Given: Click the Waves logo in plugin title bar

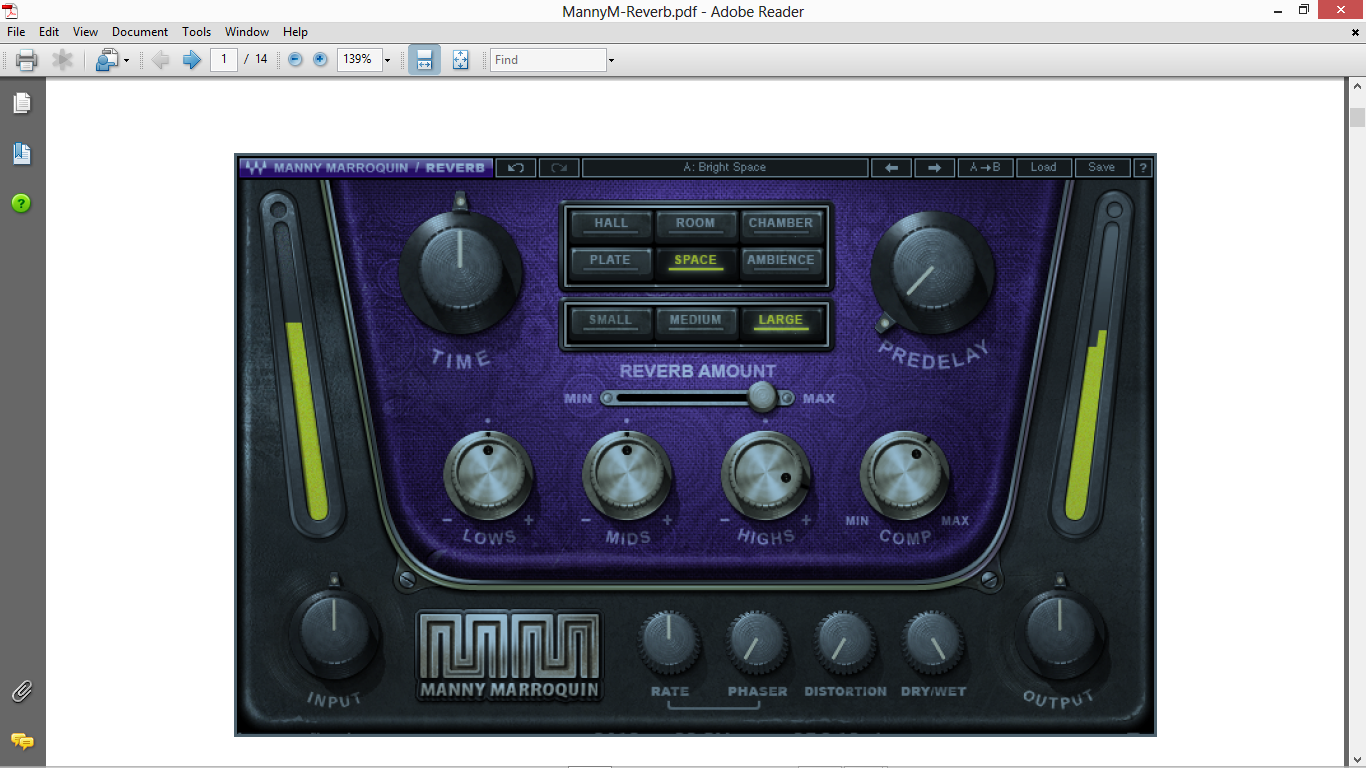Looking at the screenshot, I should (x=255, y=167).
